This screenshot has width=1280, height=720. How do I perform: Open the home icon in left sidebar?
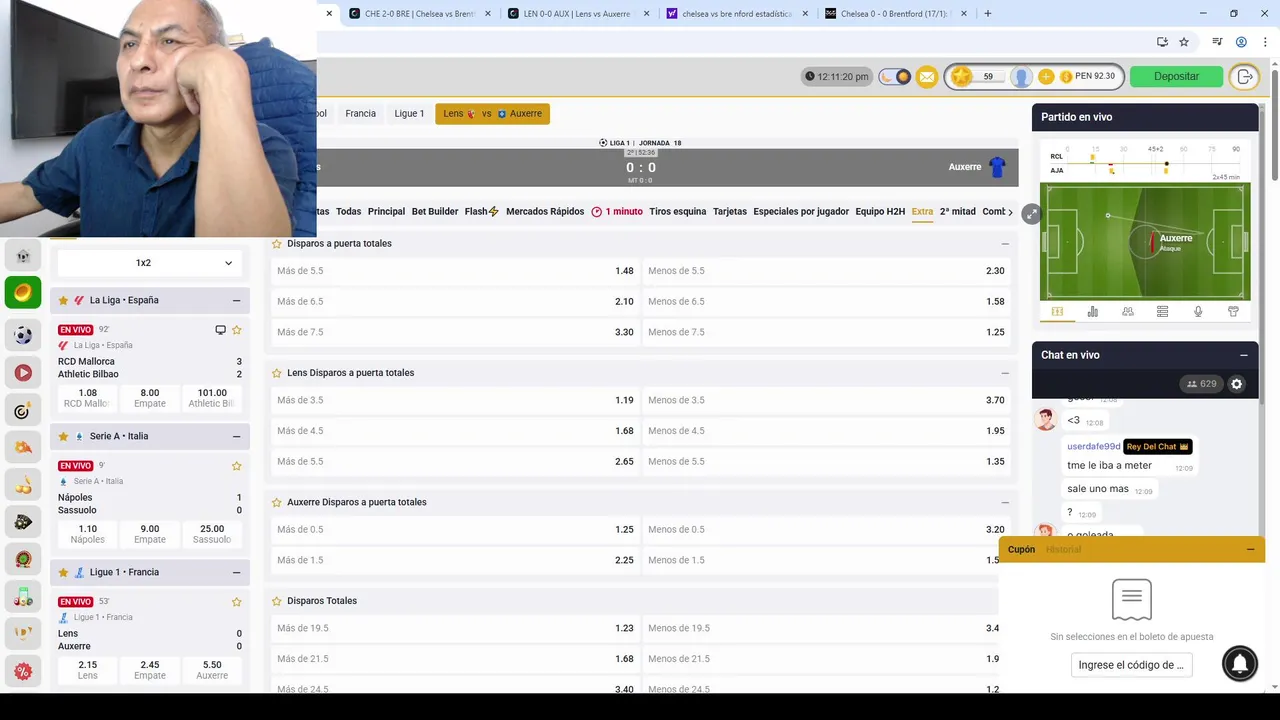pyautogui.click(x=23, y=256)
